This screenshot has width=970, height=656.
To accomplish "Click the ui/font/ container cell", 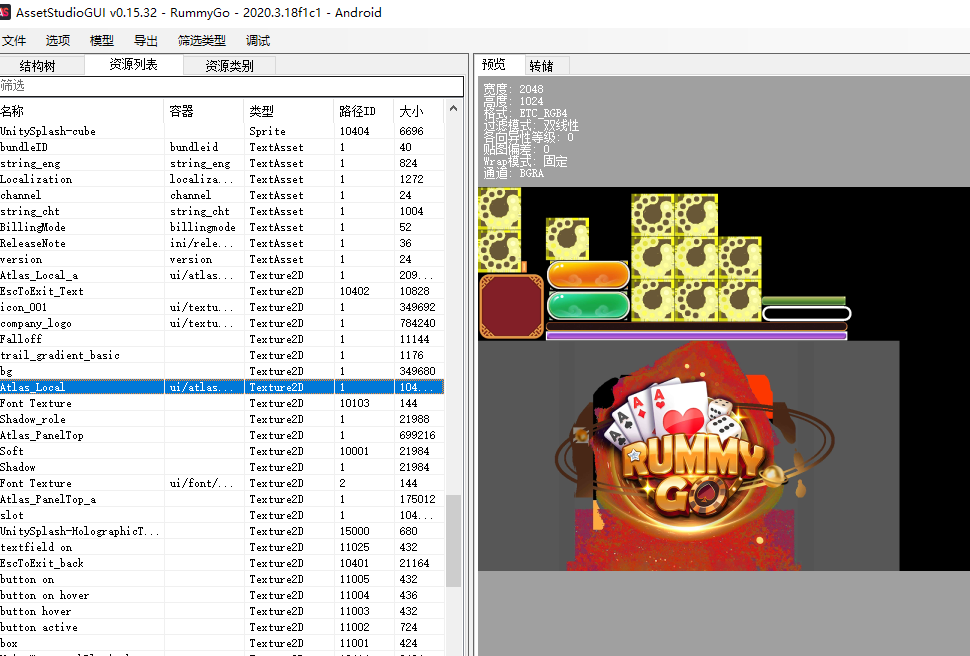I will pyautogui.click(x=204, y=483).
